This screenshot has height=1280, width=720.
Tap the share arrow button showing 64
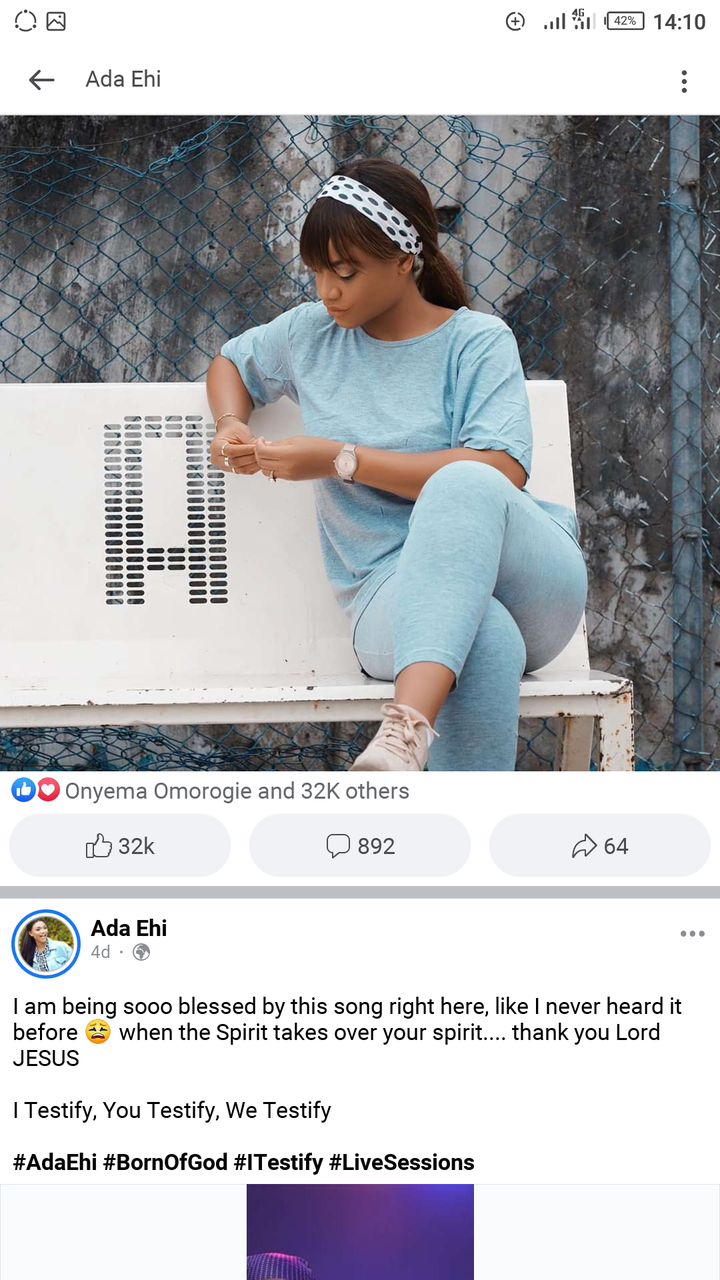point(600,846)
